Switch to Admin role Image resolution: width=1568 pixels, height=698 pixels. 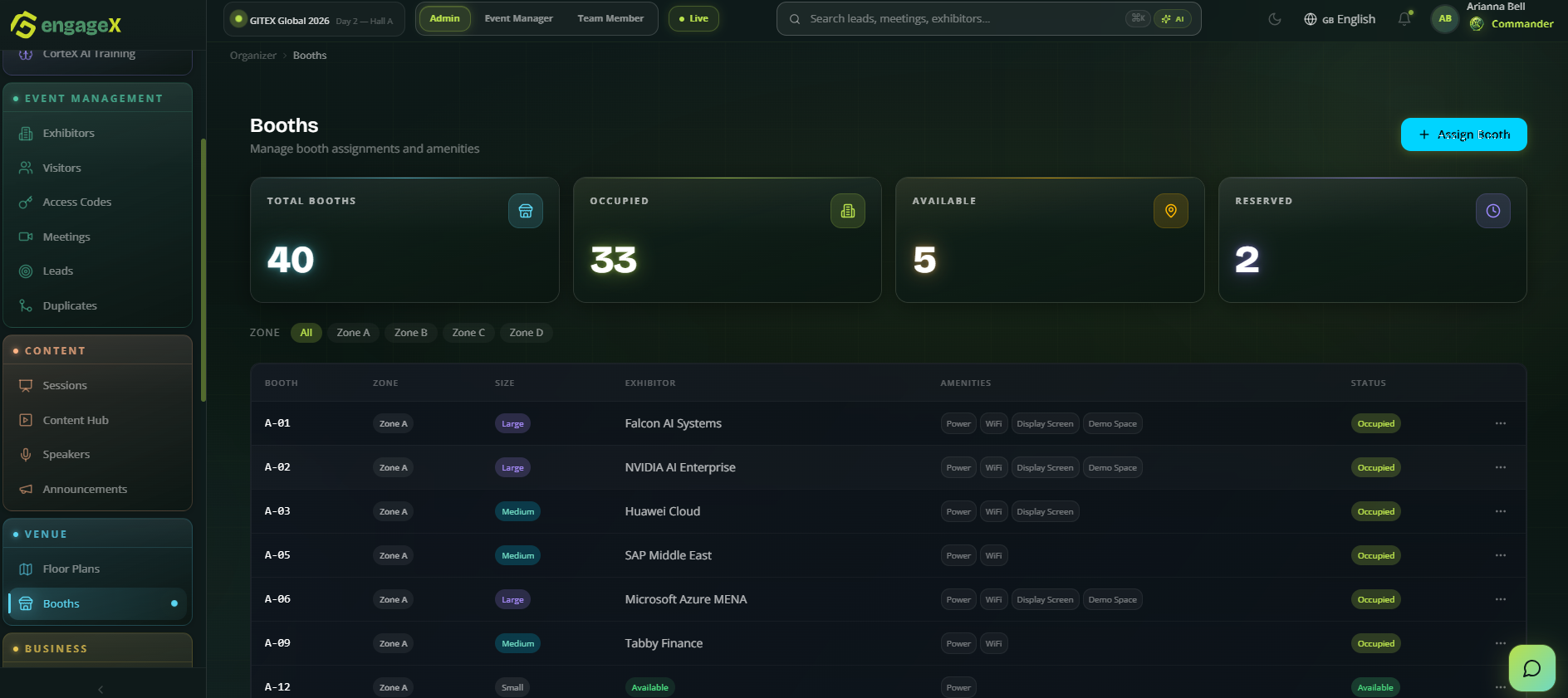[445, 18]
